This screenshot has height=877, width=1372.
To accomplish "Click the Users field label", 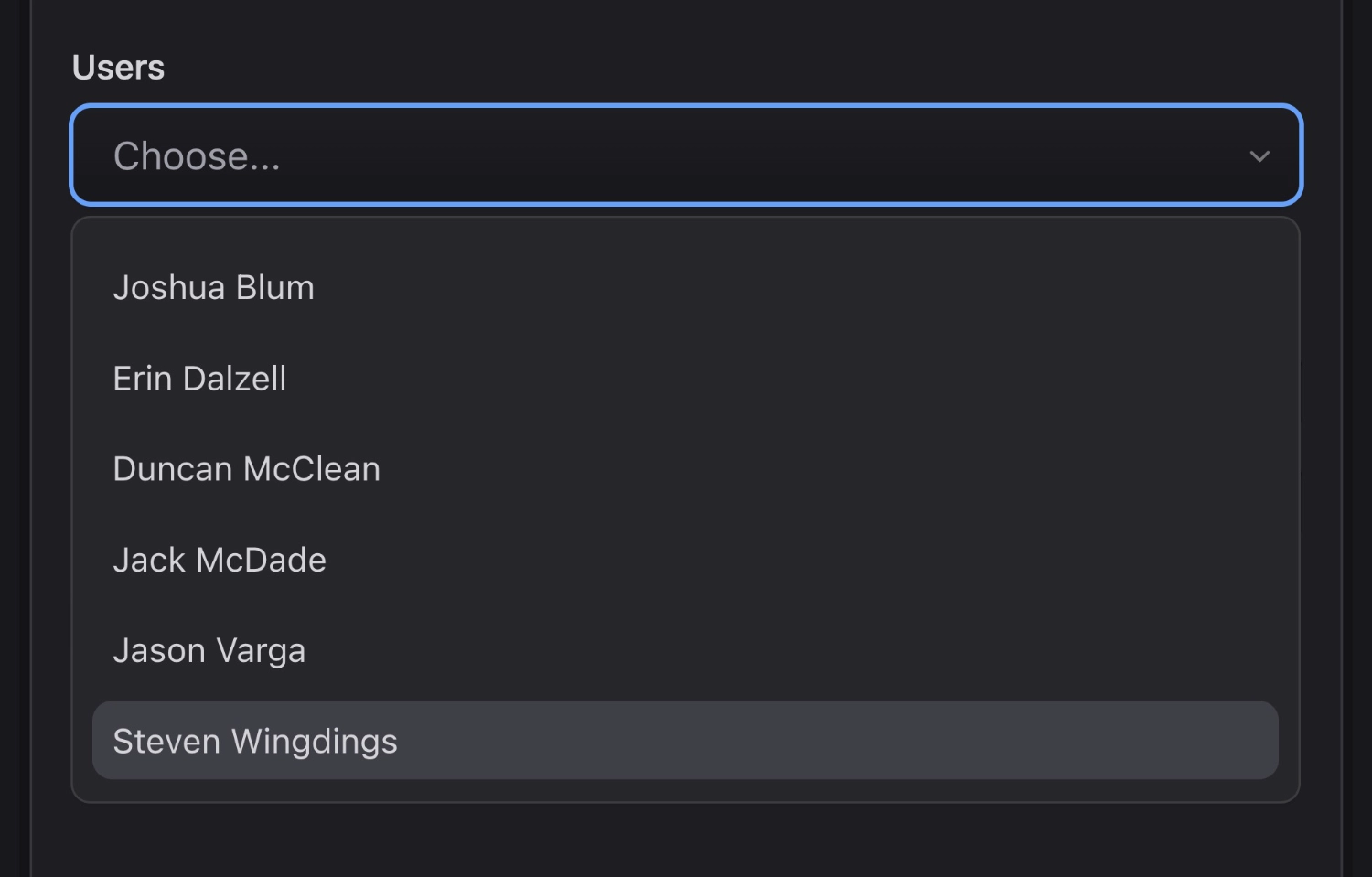I will pyautogui.click(x=118, y=66).
